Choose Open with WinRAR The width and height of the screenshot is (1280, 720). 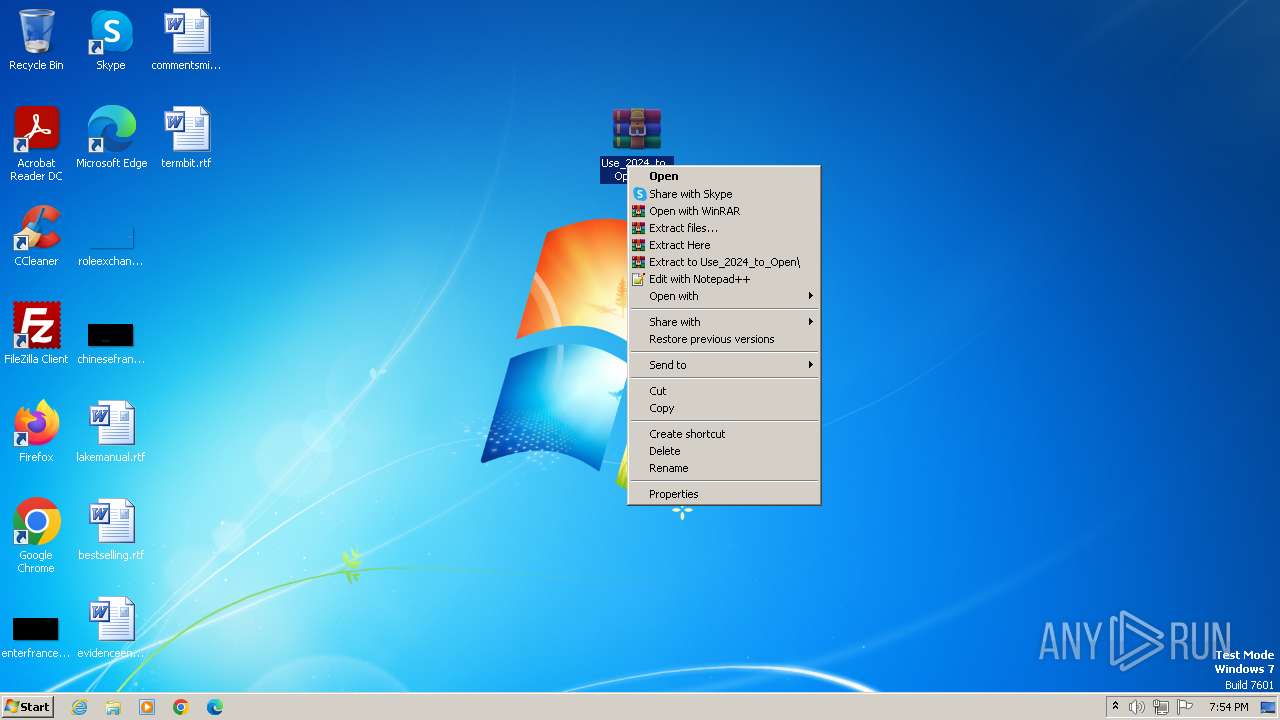point(724,211)
